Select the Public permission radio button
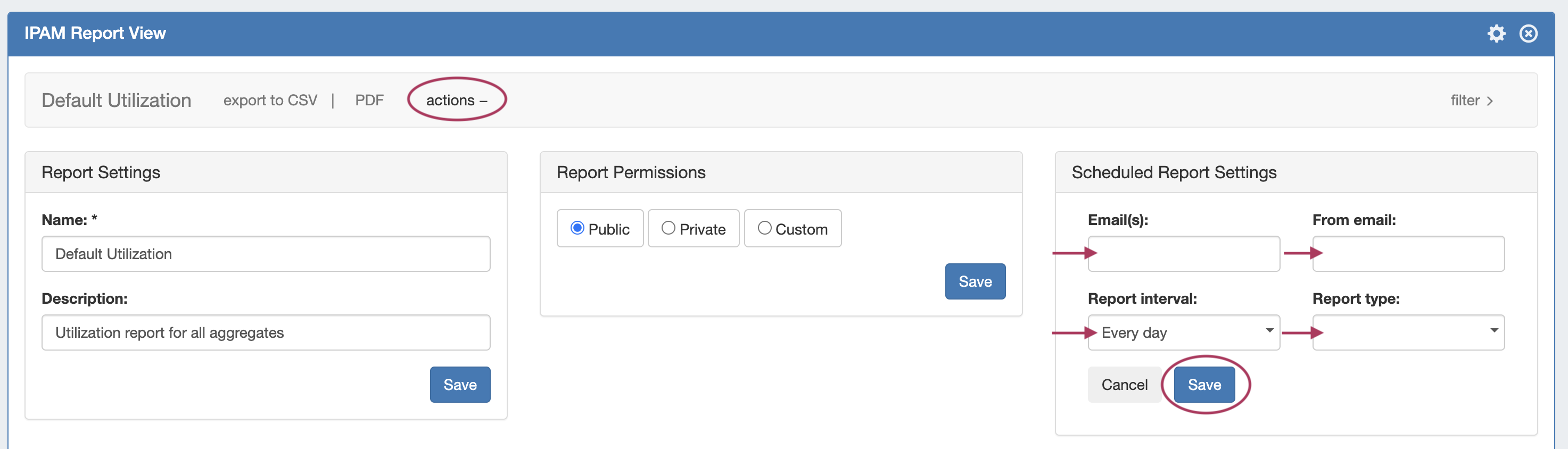 577,228
